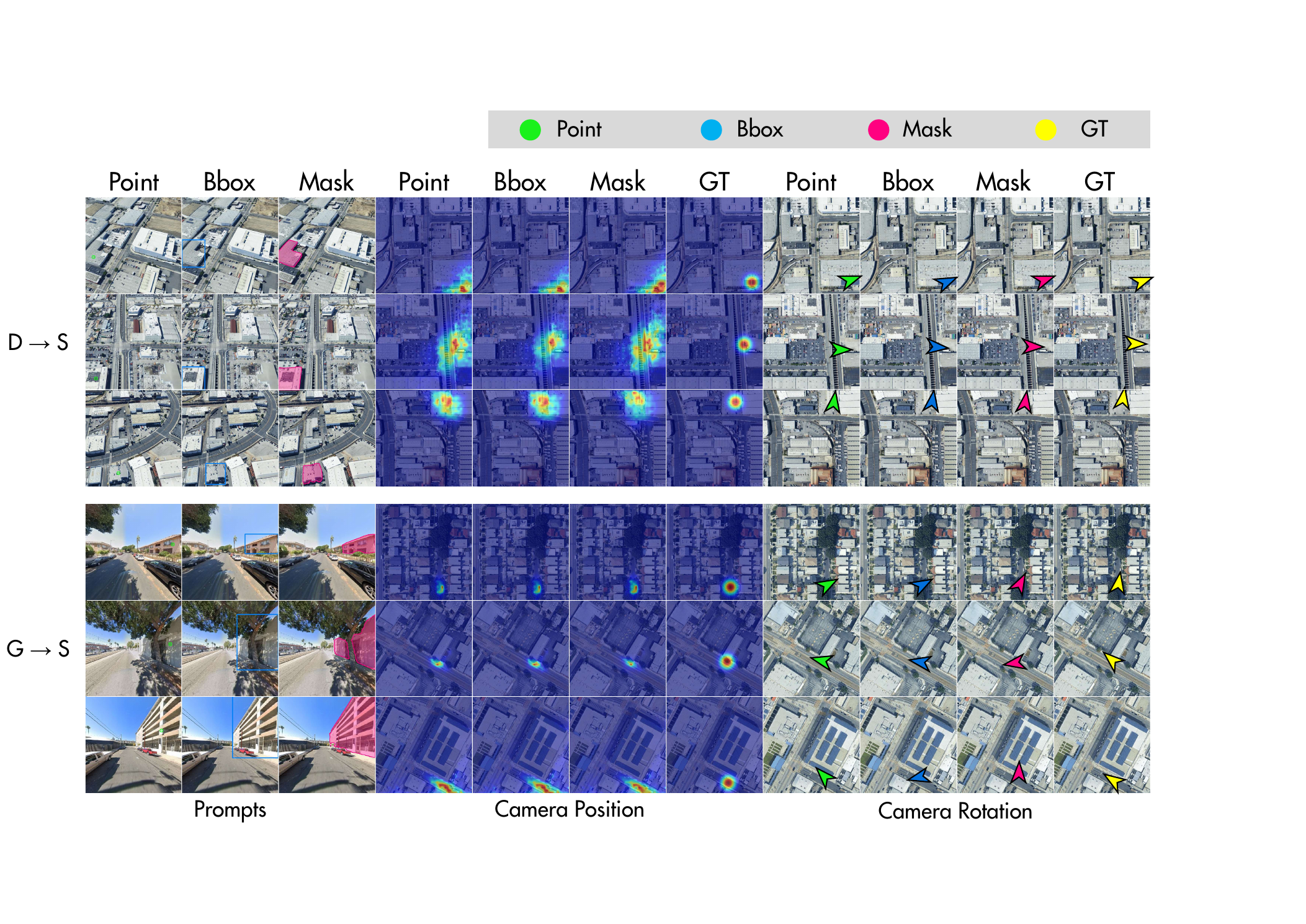Click the Prompts caption
Screen dimensions: 1306x924
pos(230,810)
